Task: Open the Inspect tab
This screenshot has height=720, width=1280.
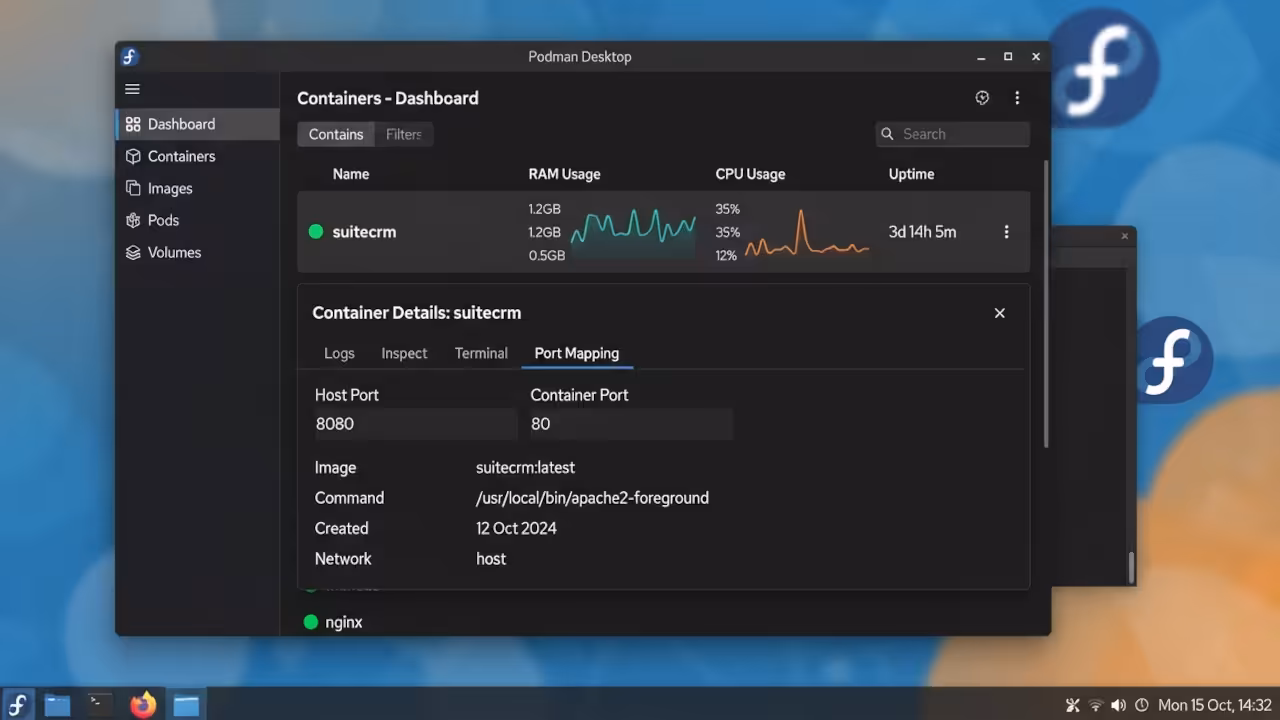Action: coord(404,353)
